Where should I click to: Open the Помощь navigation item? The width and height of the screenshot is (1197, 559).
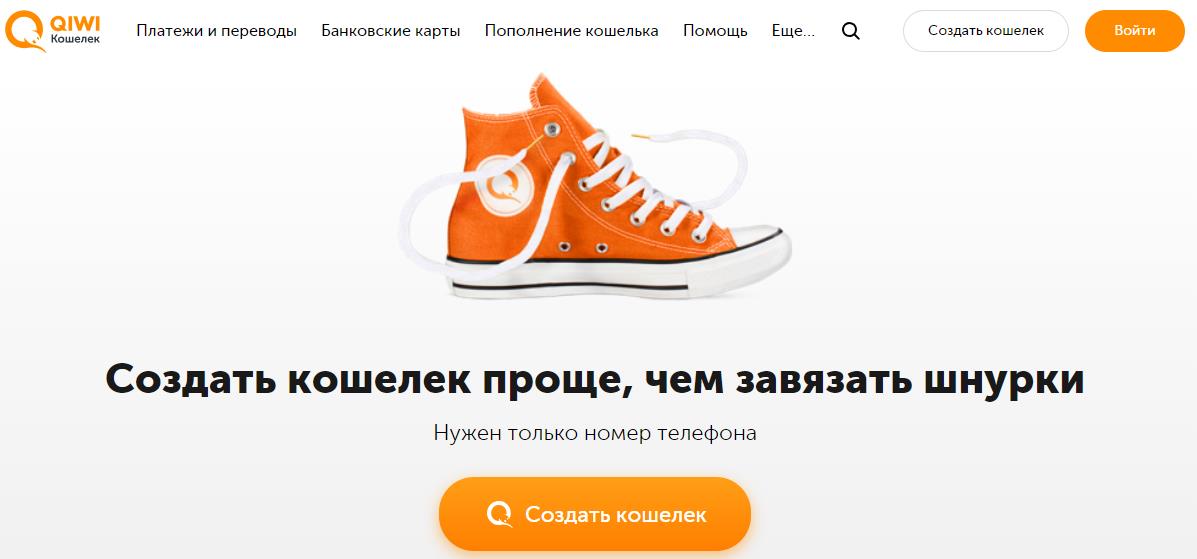[x=715, y=31]
